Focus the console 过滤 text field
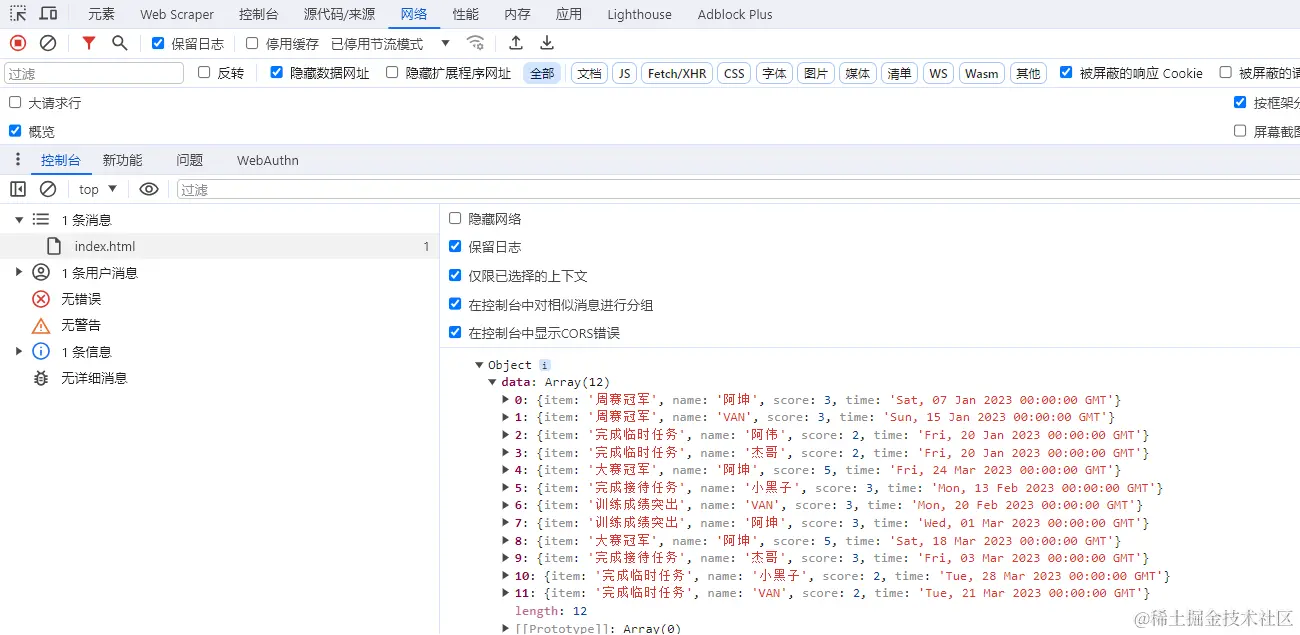Screen dimensions: 1300x635 [738, 189]
